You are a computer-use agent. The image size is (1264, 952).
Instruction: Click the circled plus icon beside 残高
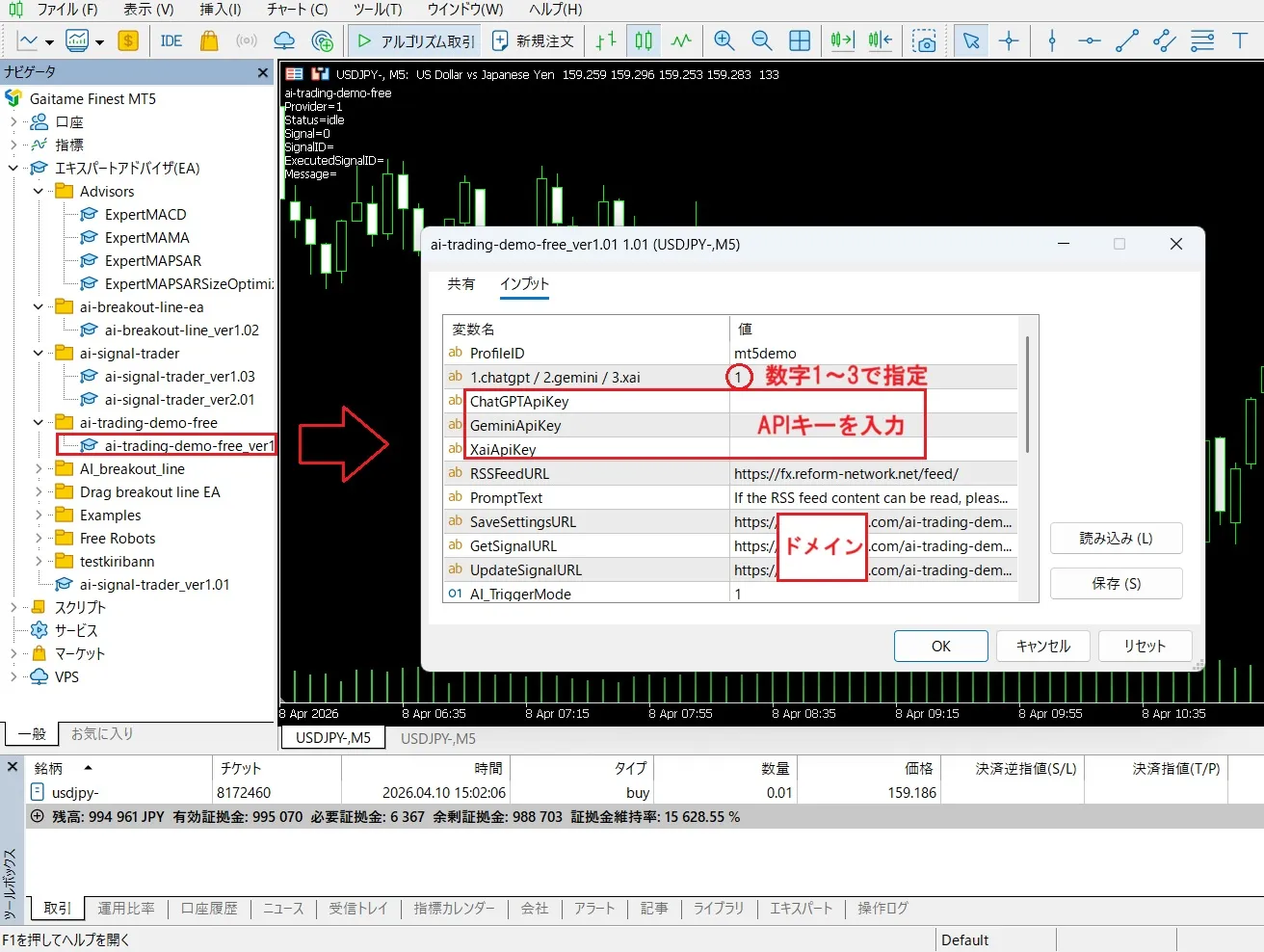(38, 816)
